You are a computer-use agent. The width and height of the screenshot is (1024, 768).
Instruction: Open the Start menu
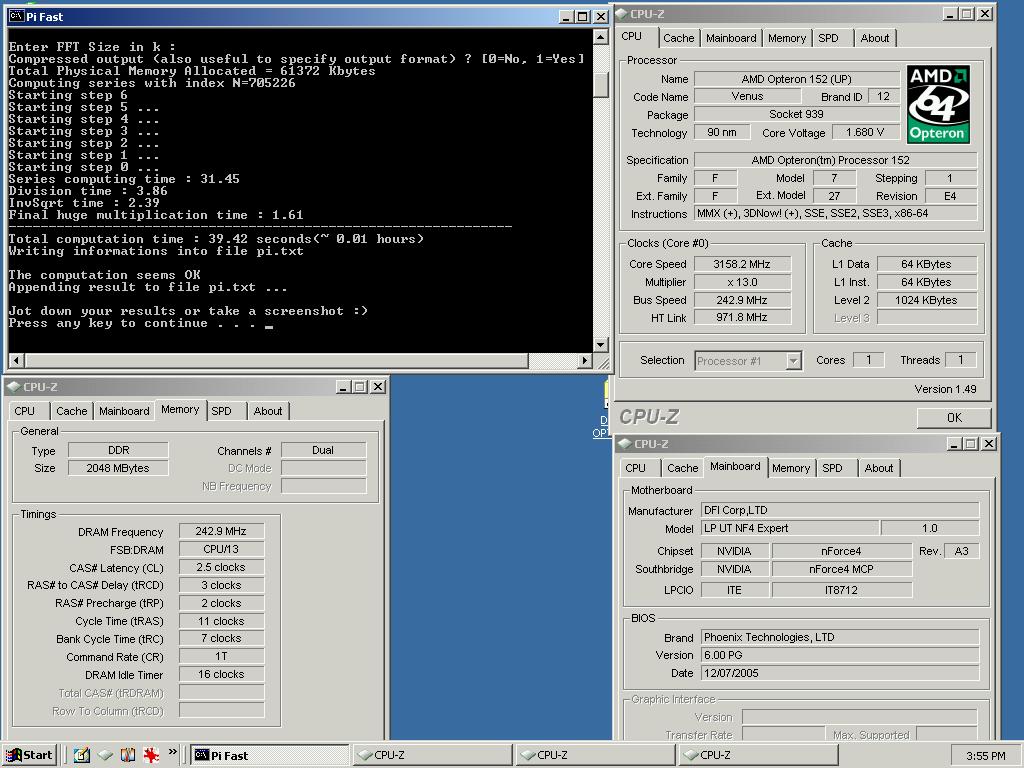[29, 755]
